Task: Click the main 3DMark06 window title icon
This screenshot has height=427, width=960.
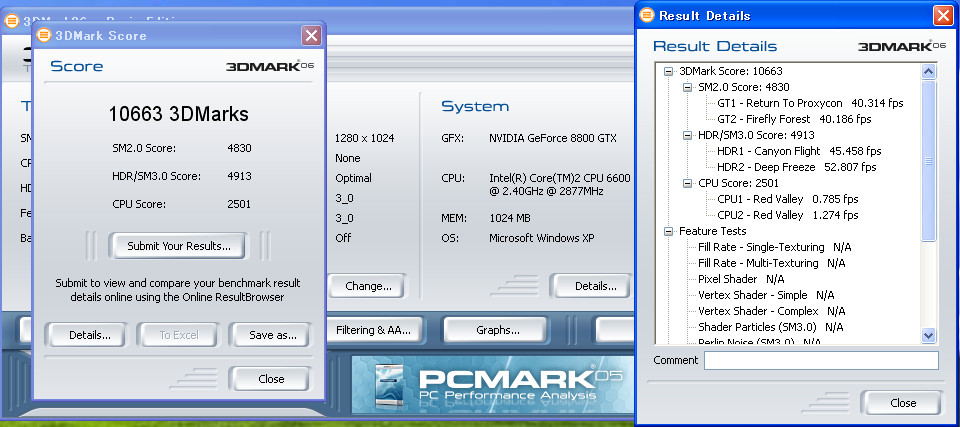Action: point(11,21)
